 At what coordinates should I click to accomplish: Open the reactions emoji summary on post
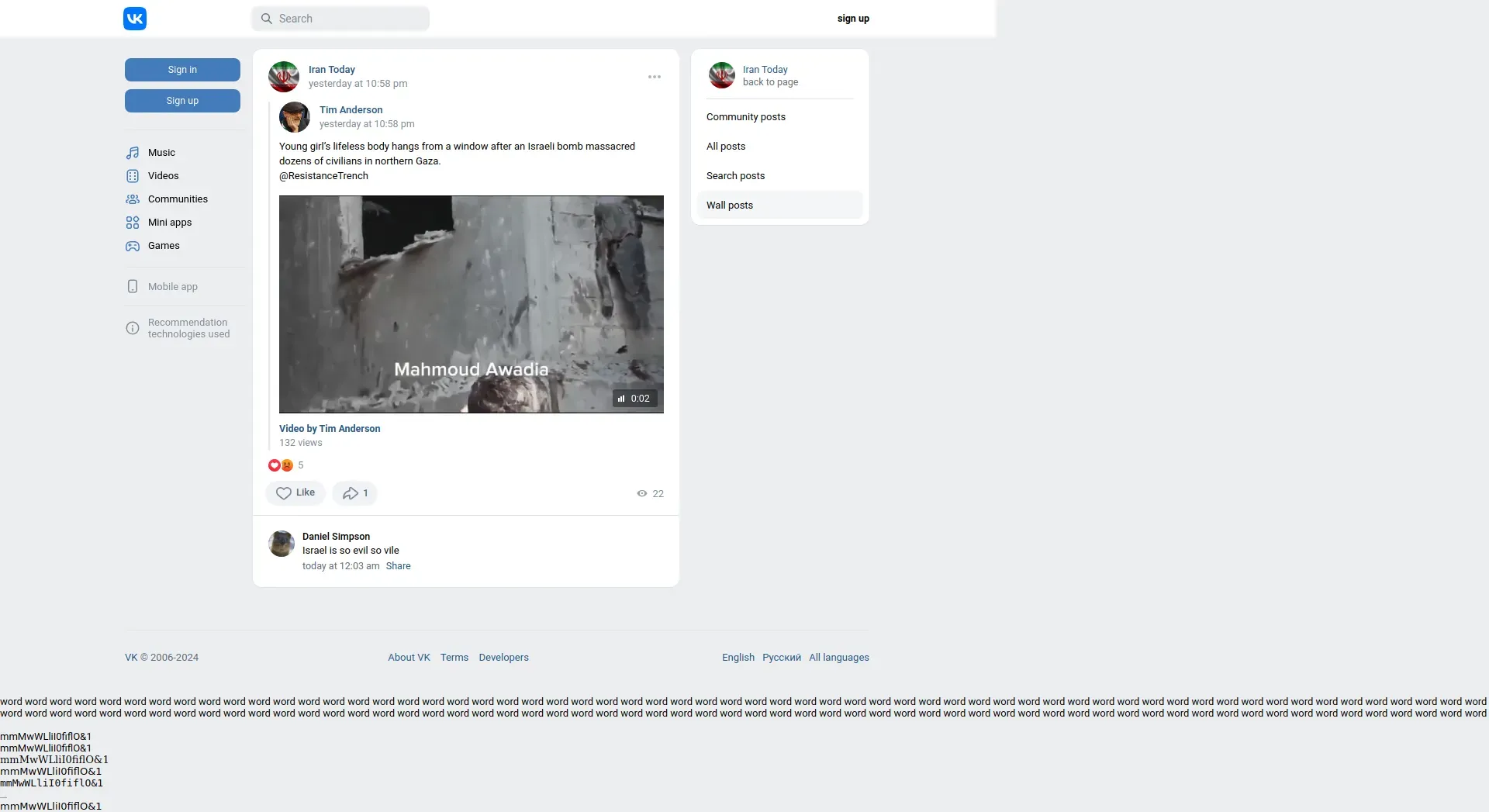pos(281,465)
